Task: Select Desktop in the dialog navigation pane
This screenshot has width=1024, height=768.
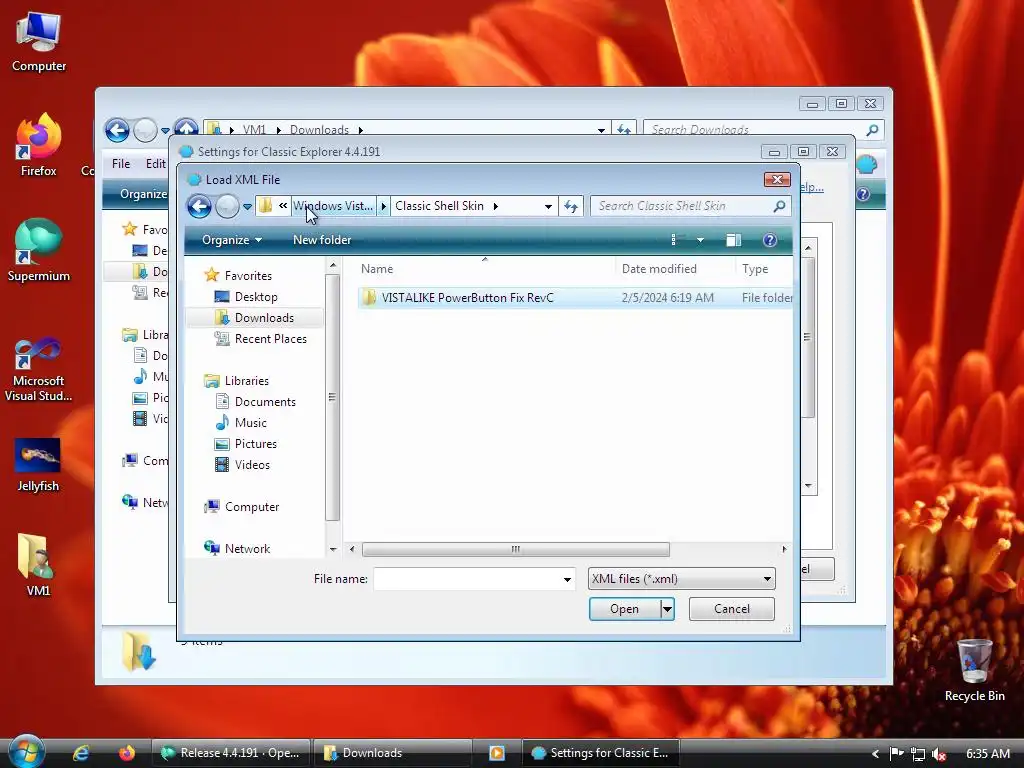Action: 255,296
